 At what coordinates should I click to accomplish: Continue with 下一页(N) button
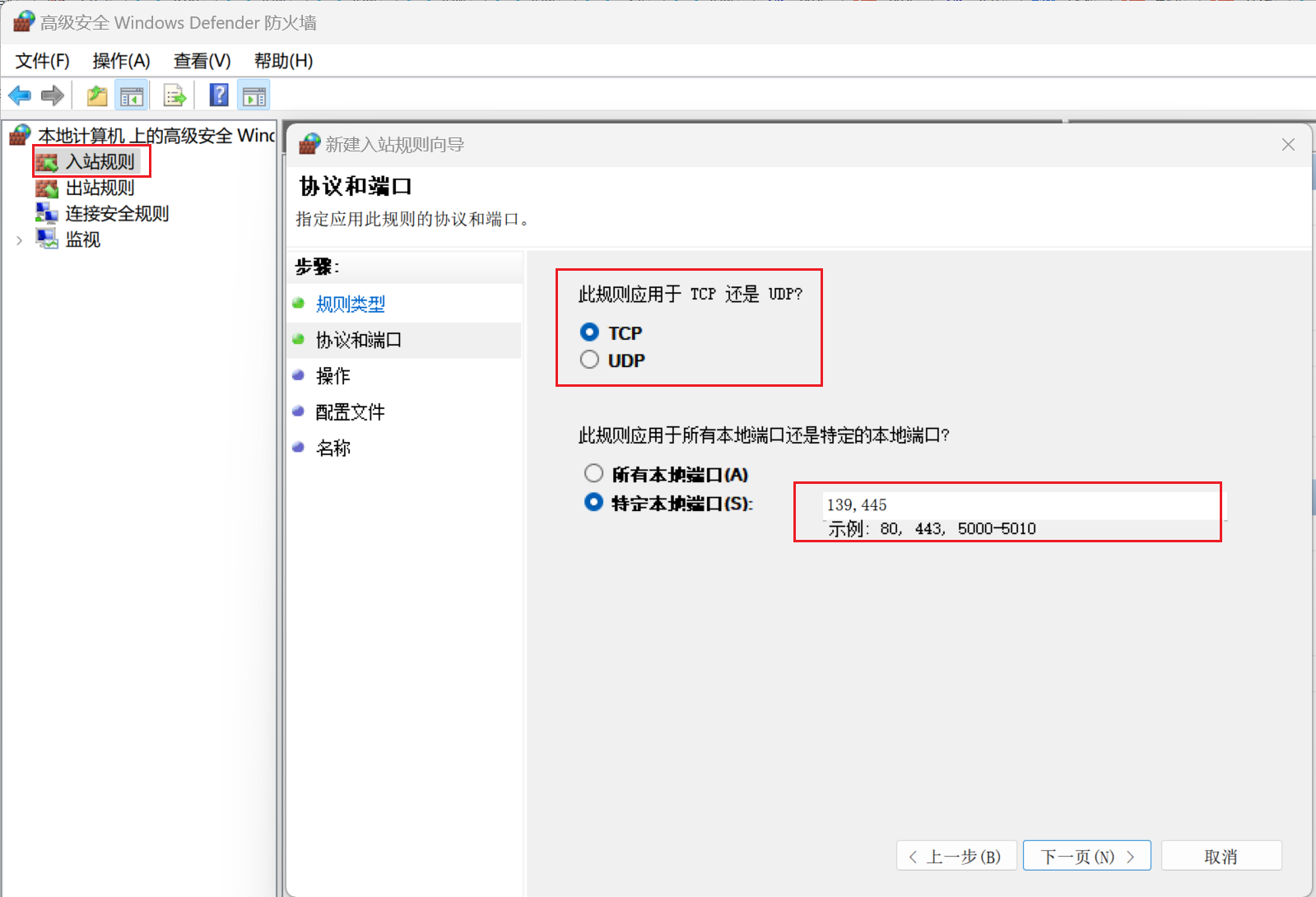coord(1086,856)
